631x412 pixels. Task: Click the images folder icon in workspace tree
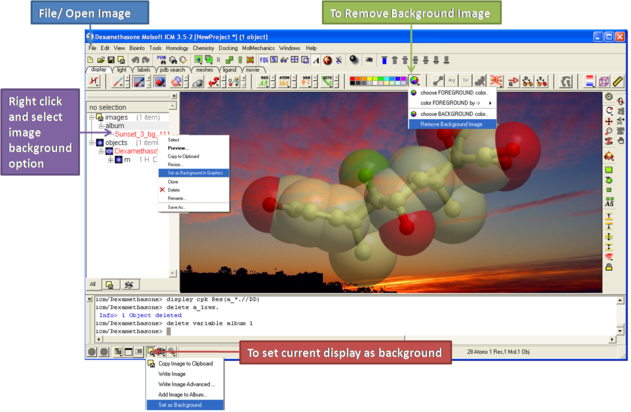[99, 117]
